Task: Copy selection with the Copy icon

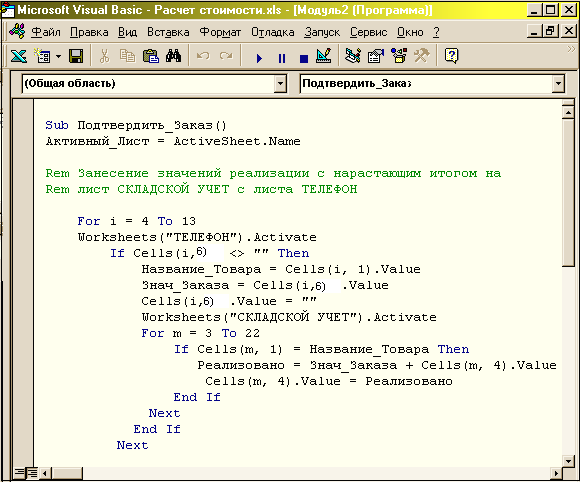Action: point(127,56)
